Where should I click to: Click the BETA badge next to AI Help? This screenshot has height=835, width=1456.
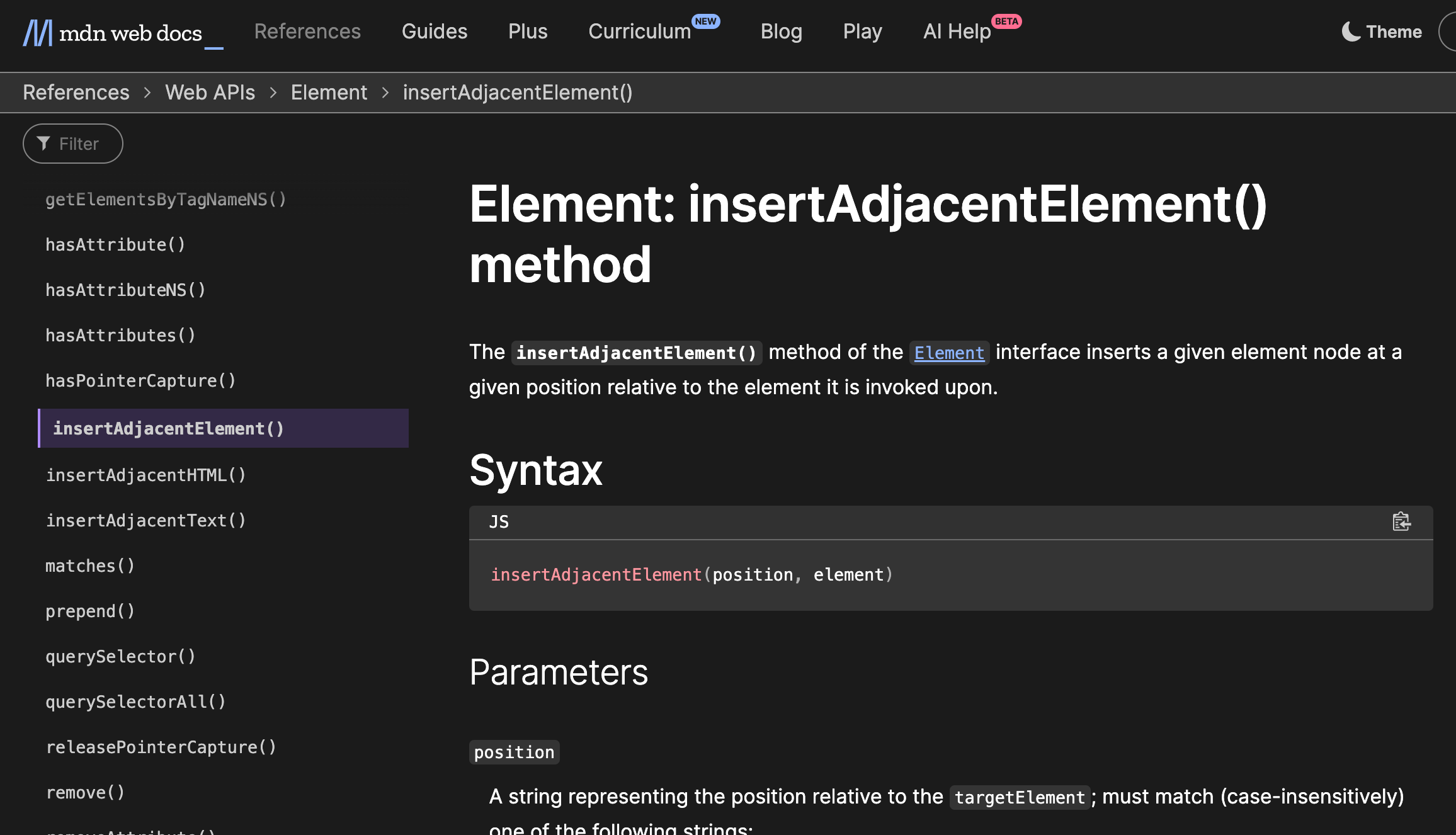(1006, 21)
